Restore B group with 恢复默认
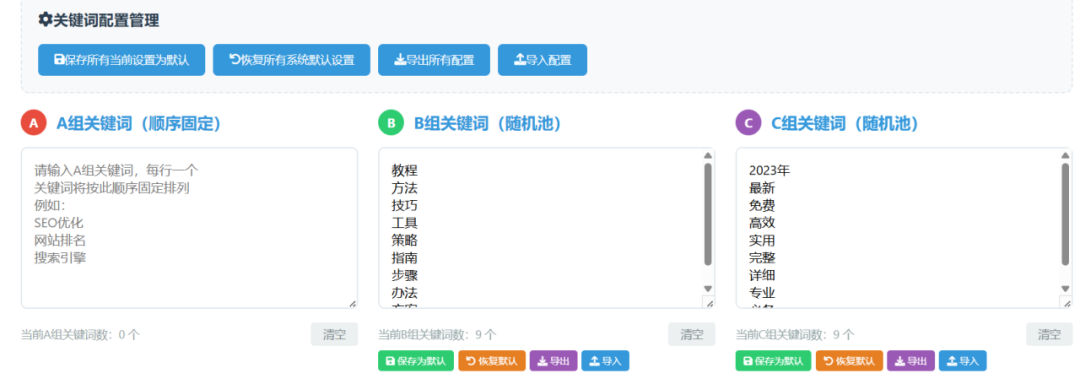Viewport: 1080px width, 384px height. pos(492,361)
